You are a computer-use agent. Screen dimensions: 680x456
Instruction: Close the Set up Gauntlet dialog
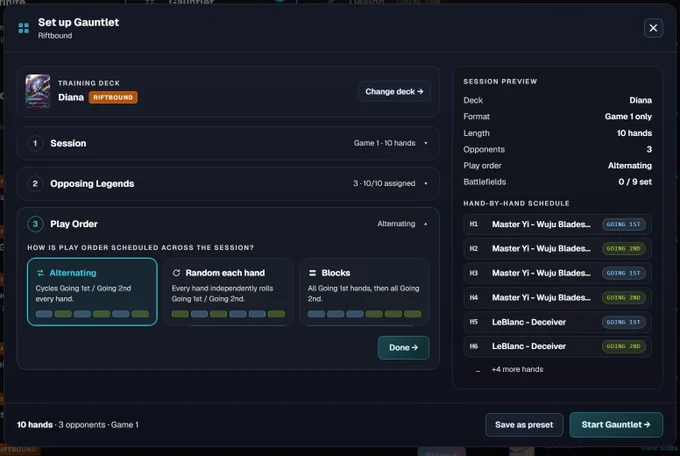coord(653,28)
